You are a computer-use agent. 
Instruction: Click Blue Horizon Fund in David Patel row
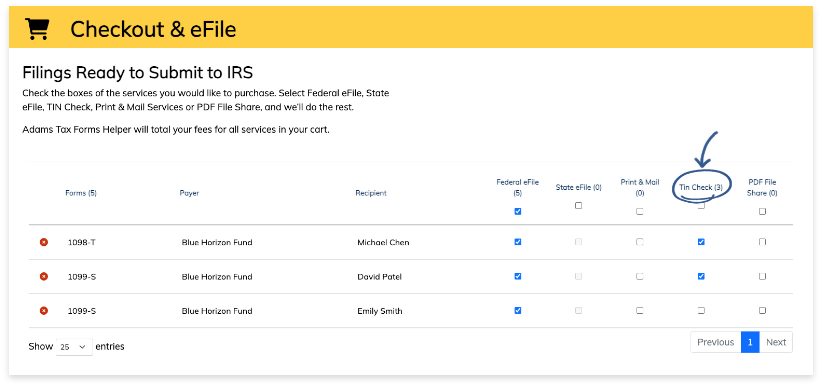click(217, 276)
